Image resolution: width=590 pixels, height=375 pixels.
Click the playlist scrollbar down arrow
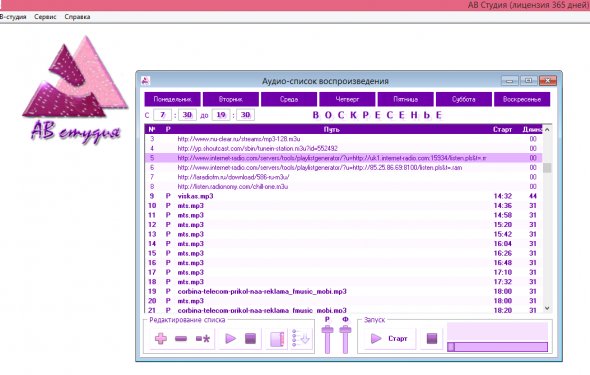pos(547,308)
